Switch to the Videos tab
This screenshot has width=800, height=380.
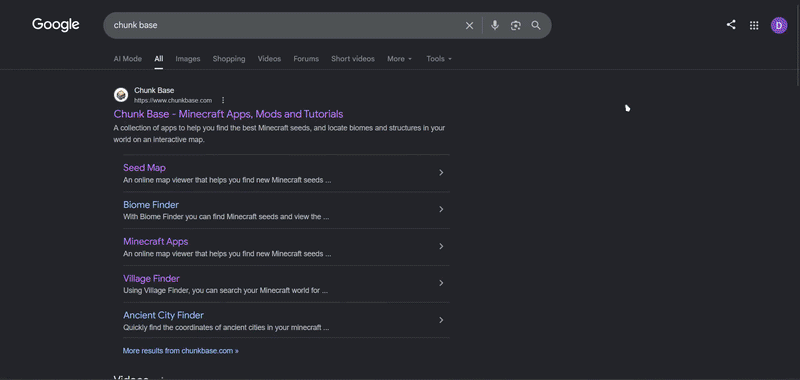click(x=269, y=59)
